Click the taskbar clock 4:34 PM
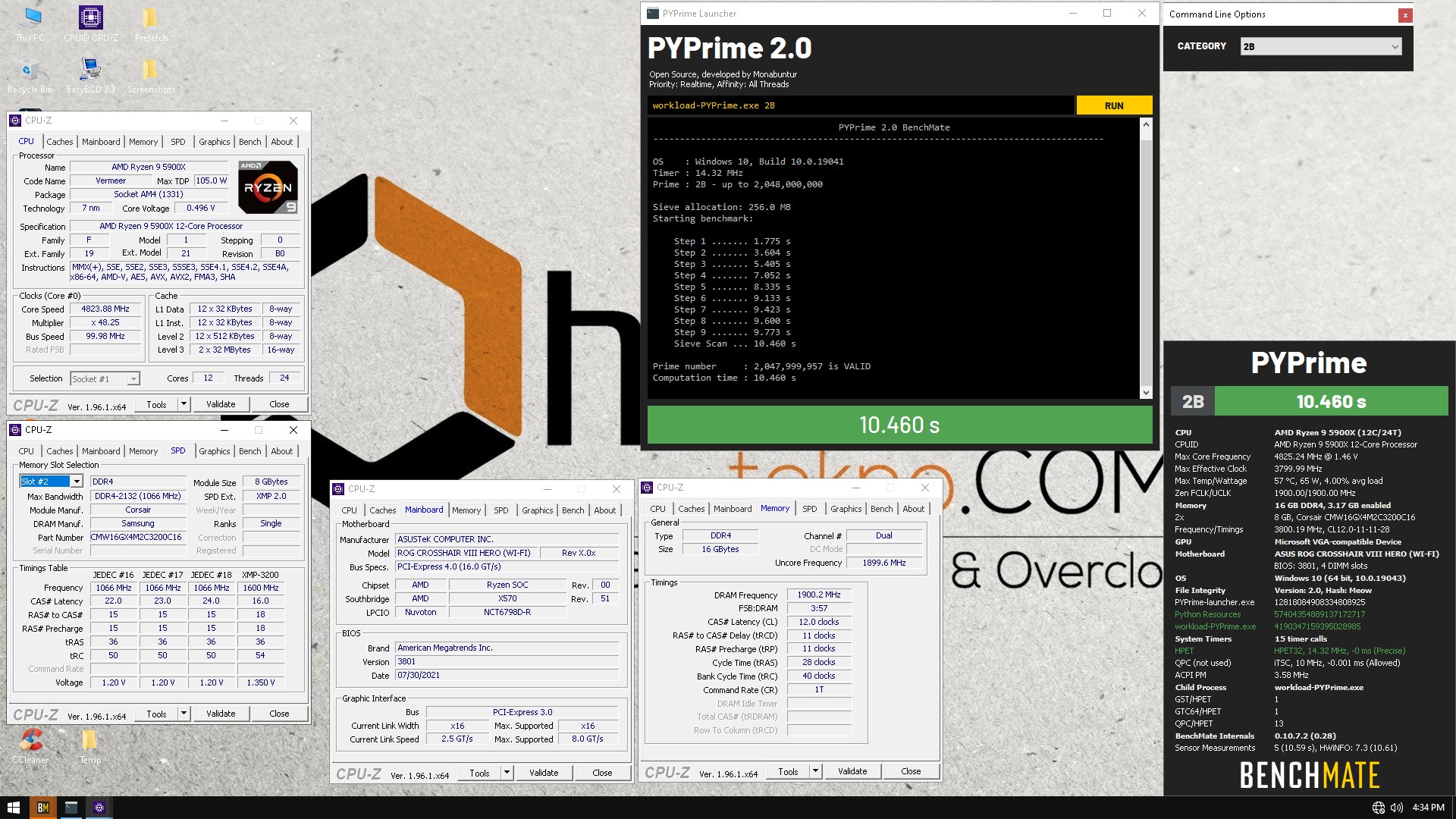 coord(1428,808)
